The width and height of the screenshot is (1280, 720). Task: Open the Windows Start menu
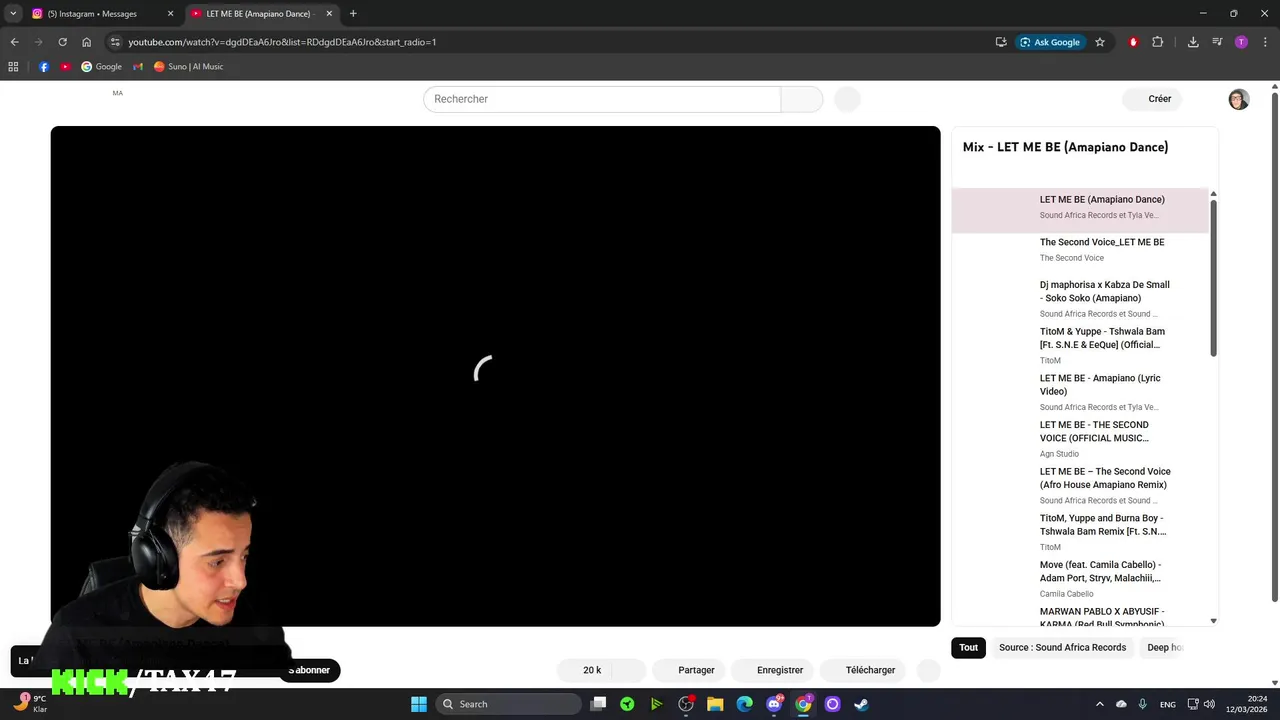pyautogui.click(x=419, y=704)
